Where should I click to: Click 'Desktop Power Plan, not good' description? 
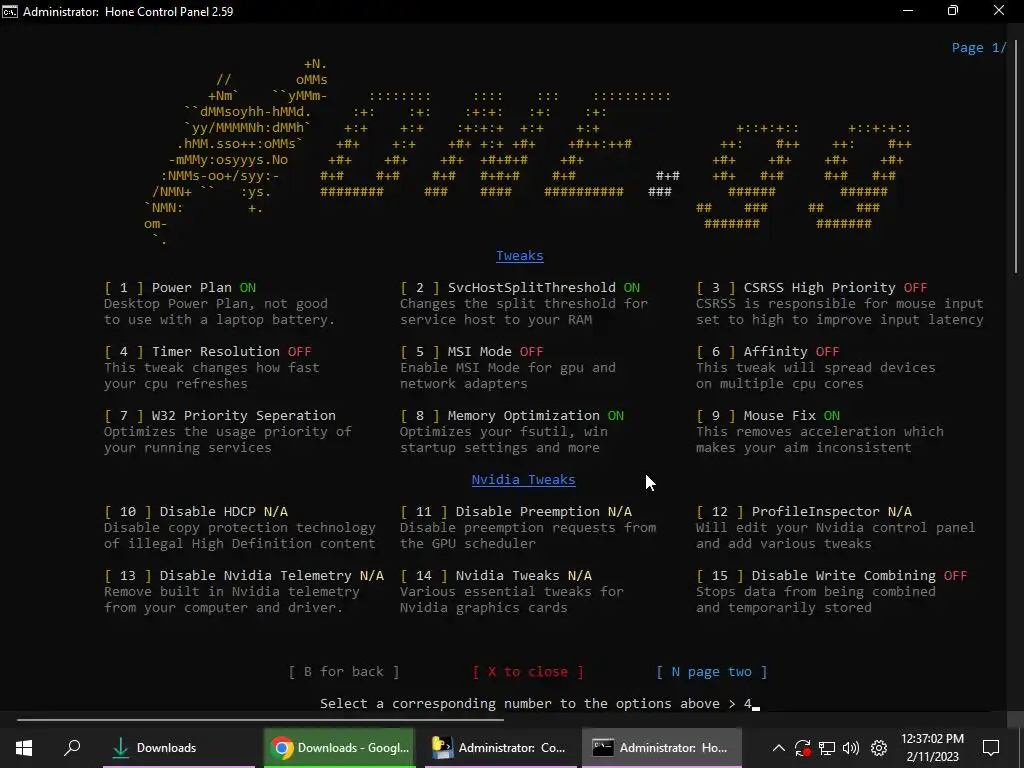coord(216,304)
